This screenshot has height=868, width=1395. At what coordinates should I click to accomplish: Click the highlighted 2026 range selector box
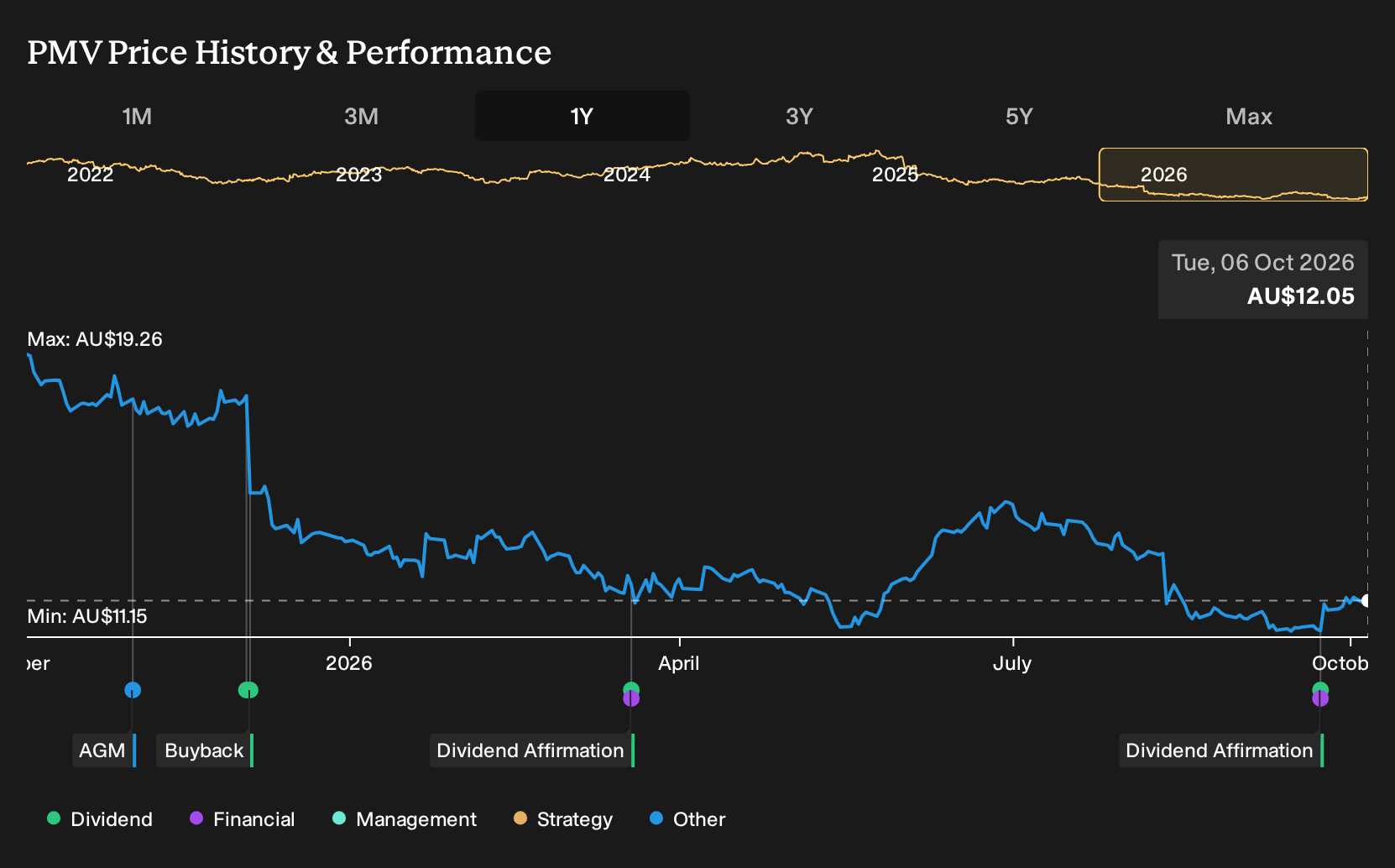(1233, 175)
